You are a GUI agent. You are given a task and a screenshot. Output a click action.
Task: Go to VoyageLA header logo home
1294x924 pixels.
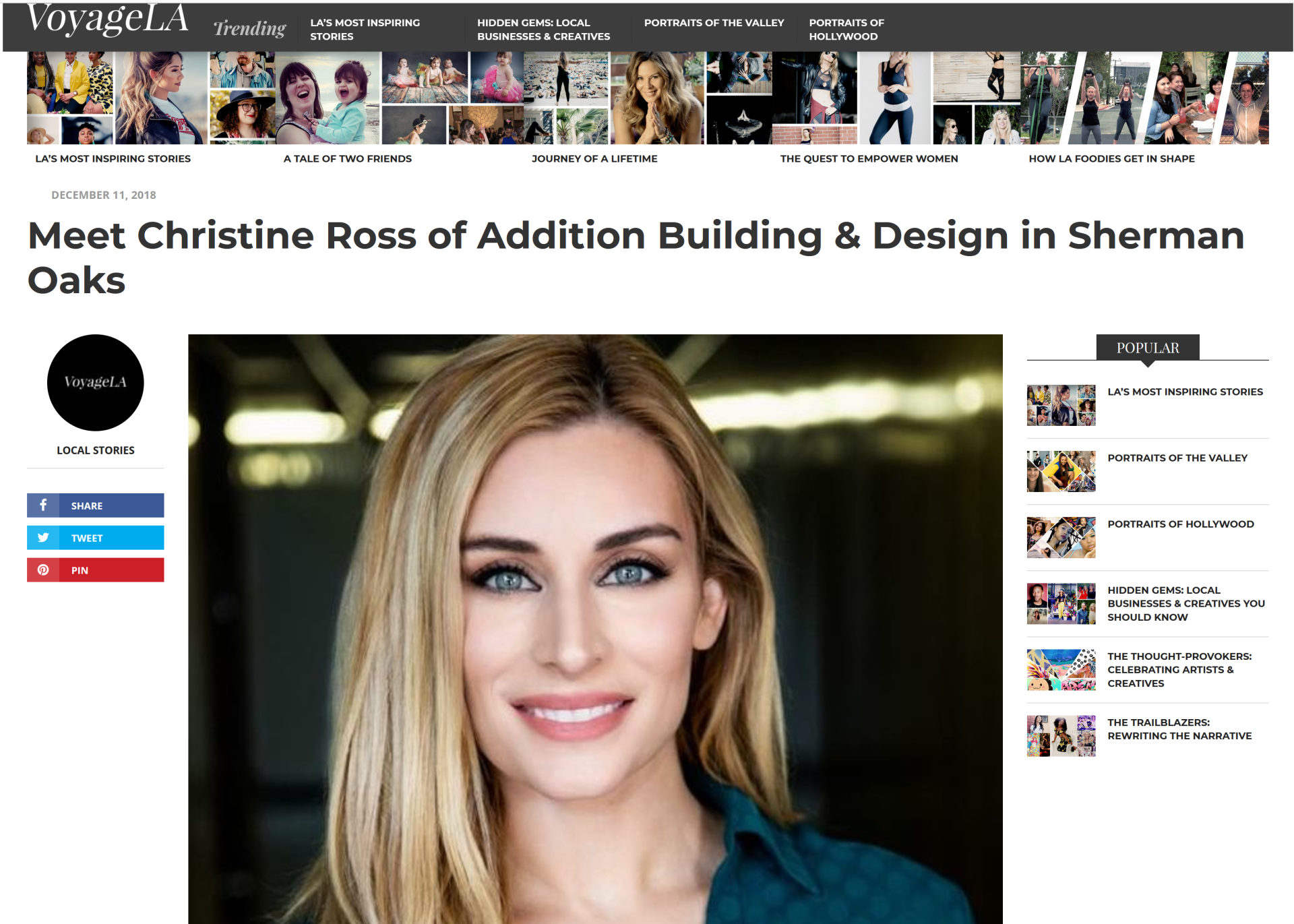click(x=107, y=19)
